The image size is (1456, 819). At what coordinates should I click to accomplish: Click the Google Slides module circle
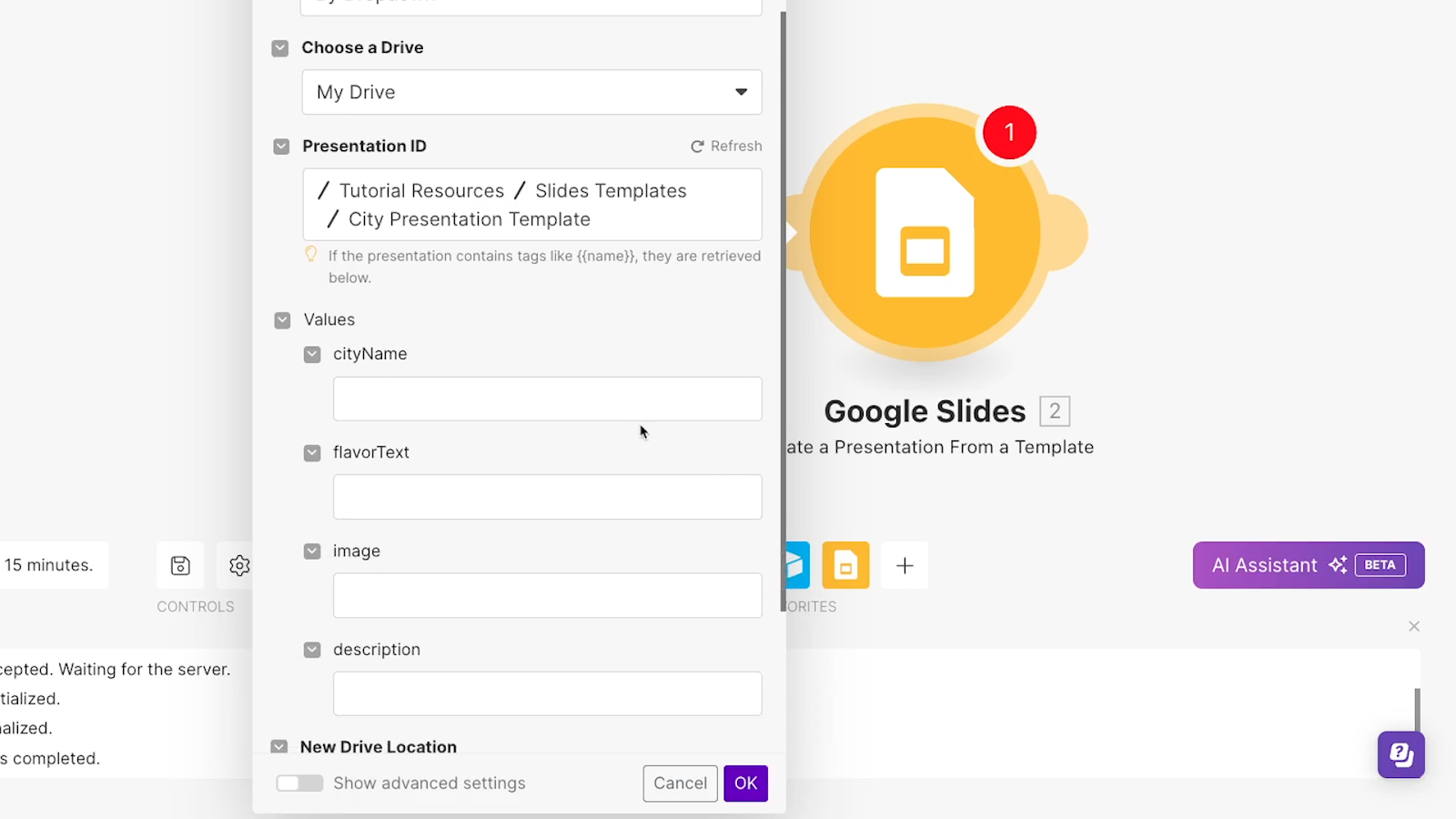(x=925, y=233)
